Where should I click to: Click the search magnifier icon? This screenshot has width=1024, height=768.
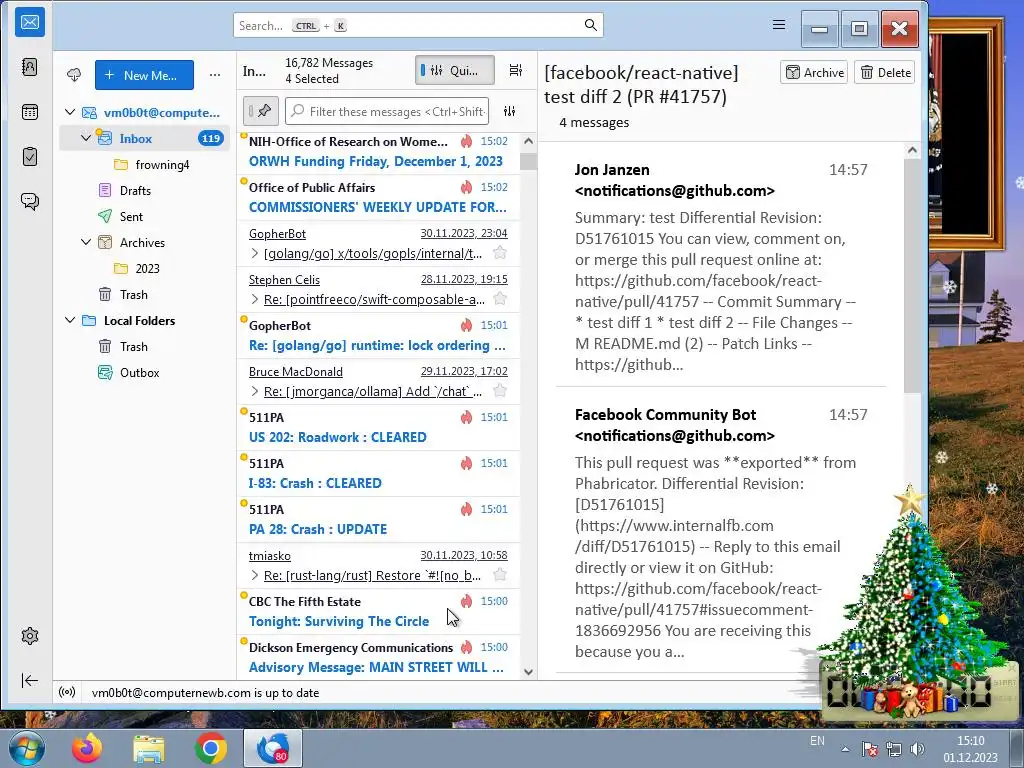(x=590, y=25)
